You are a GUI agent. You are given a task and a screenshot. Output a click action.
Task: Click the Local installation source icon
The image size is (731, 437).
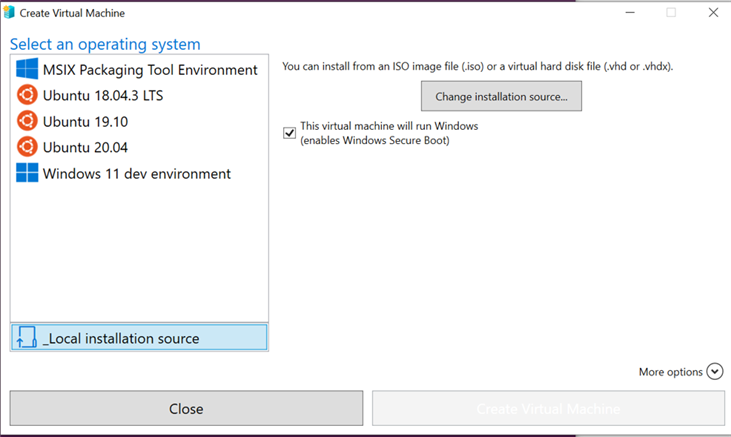pyautogui.click(x=26, y=337)
